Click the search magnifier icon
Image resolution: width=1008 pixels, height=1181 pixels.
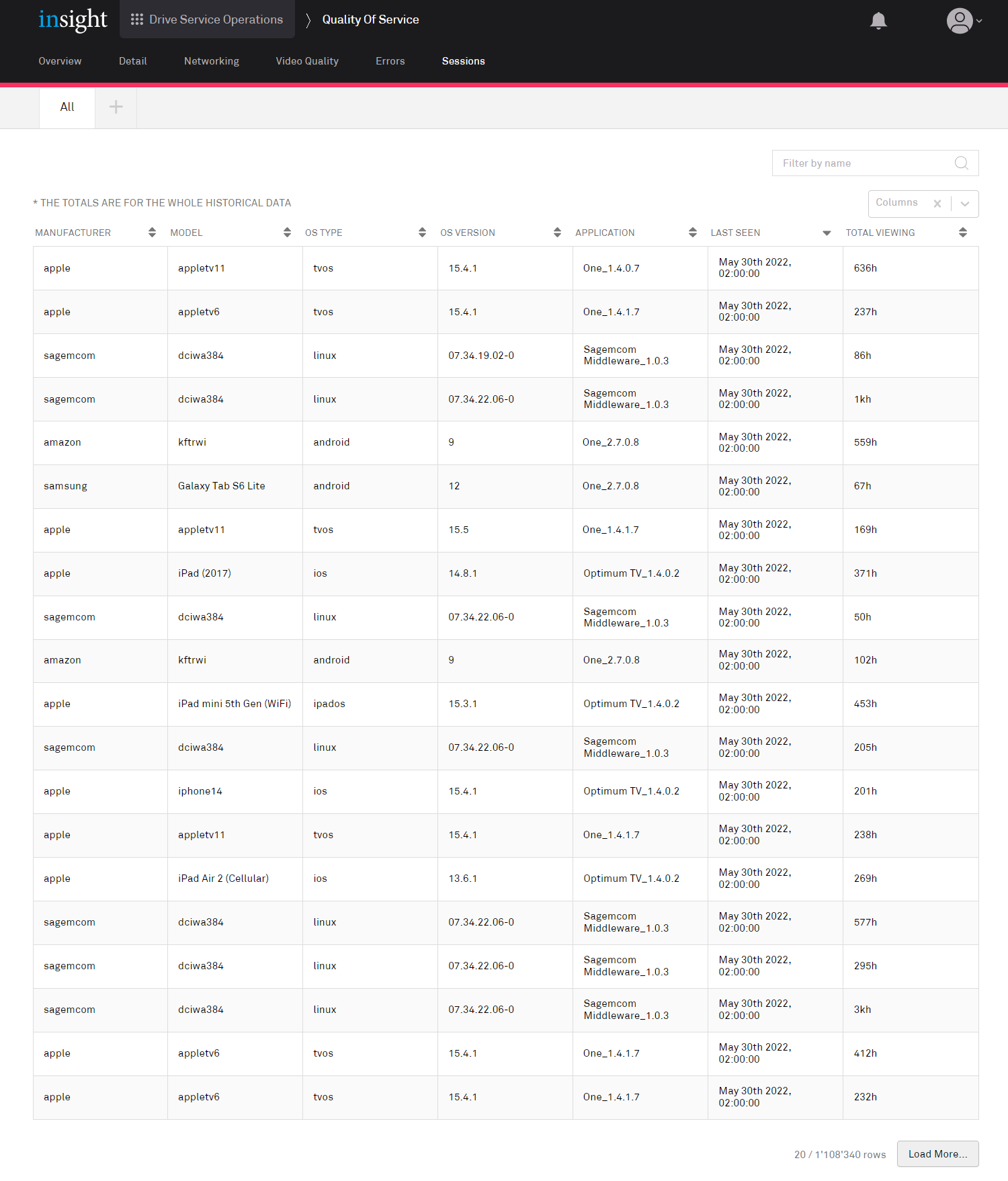tap(961, 163)
